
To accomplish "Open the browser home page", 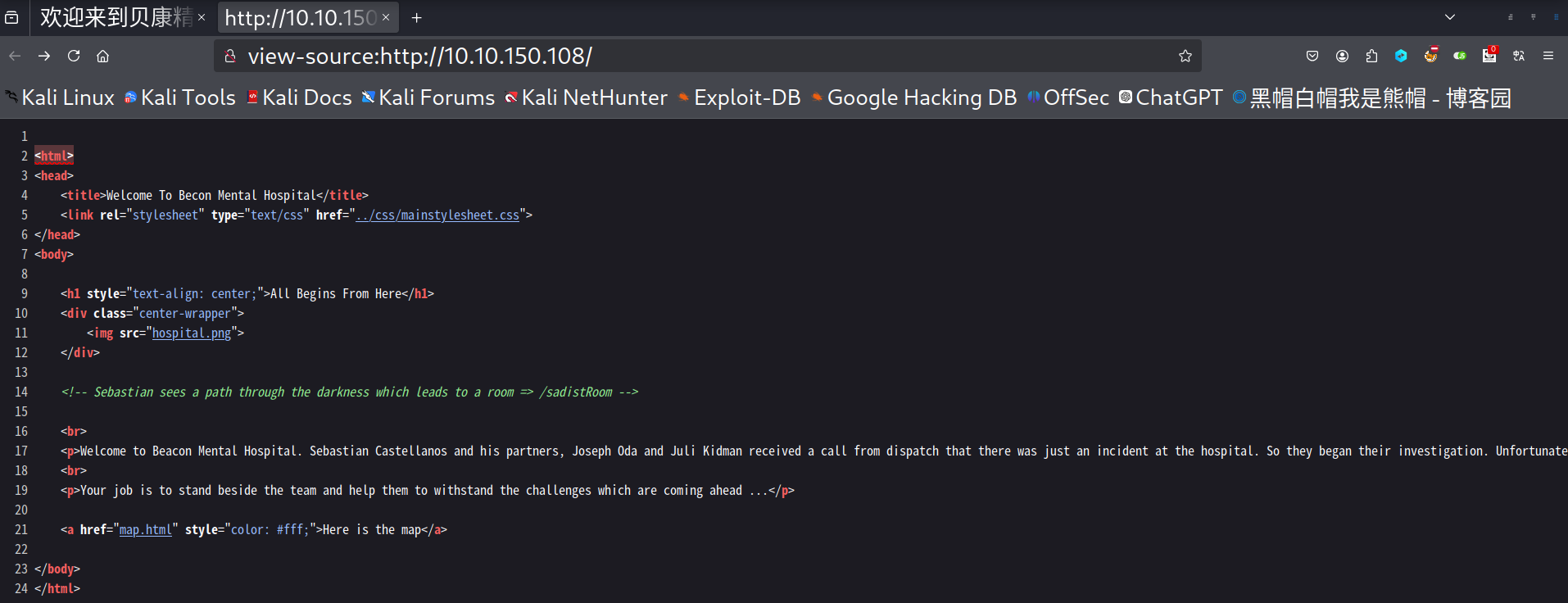I will (x=102, y=56).
